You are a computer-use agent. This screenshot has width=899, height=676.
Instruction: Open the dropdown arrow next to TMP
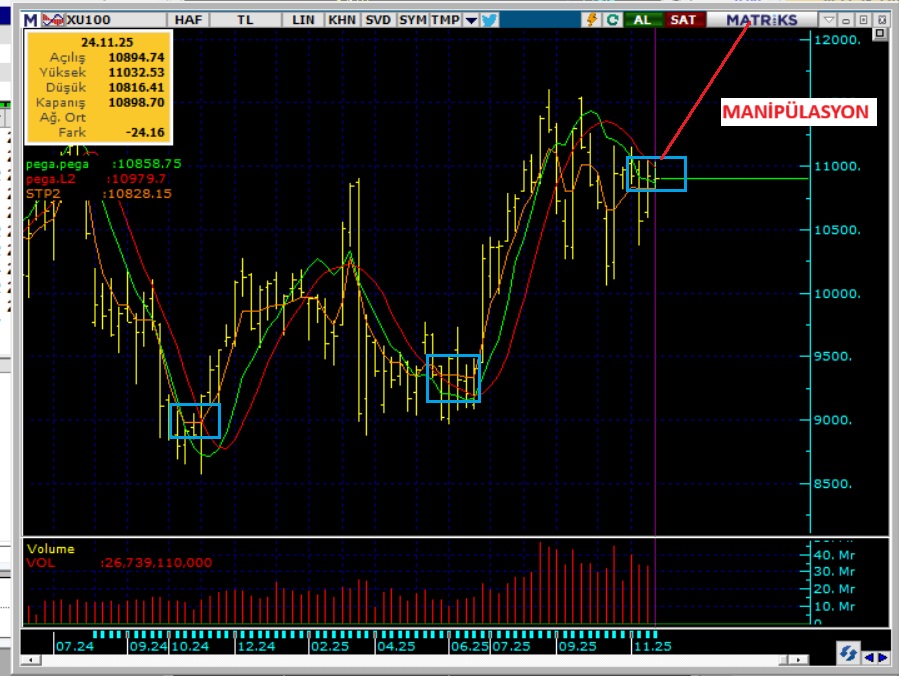(x=471, y=20)
